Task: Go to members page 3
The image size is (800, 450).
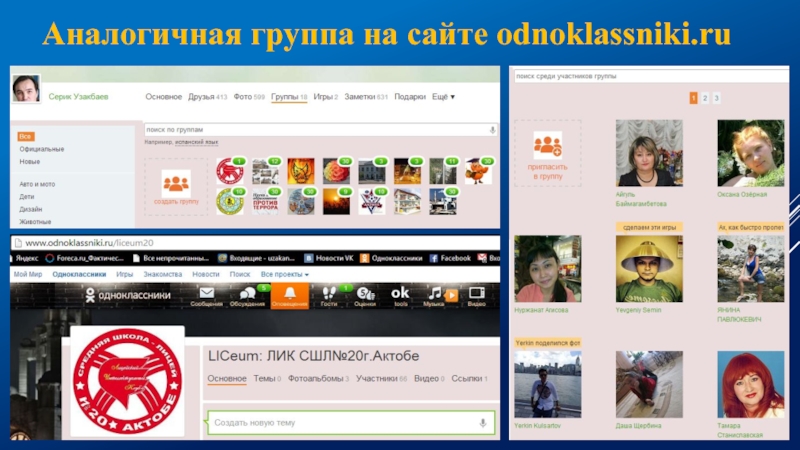Action: coord(716,98)
